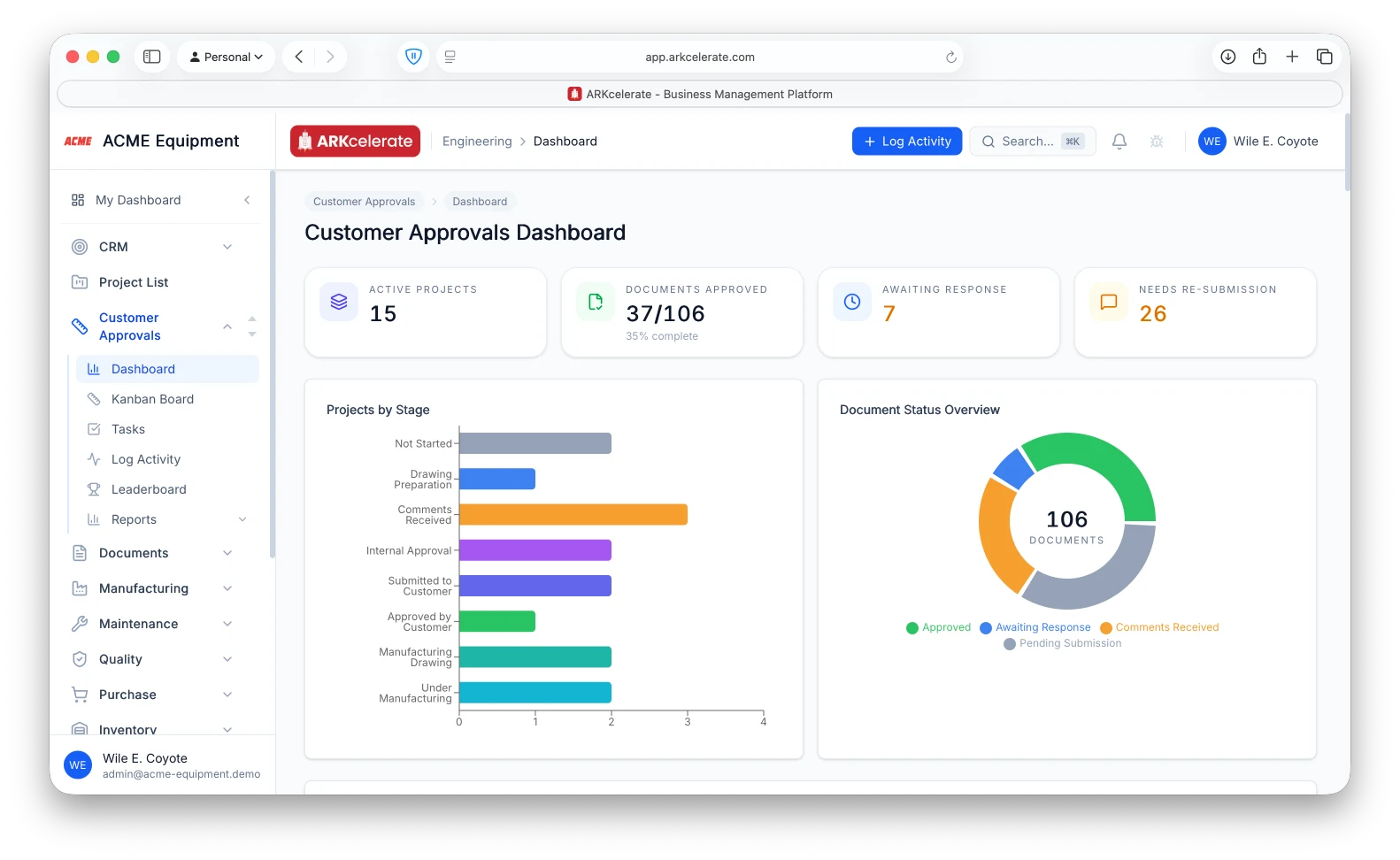Open Safari downloads icon

click(1228, 57)
